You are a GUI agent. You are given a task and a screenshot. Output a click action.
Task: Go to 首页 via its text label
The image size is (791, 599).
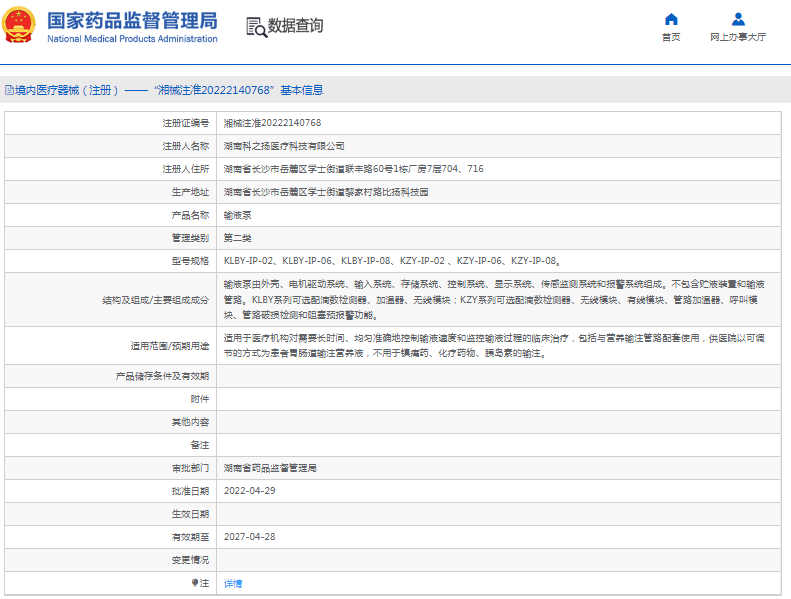[x=671, y=37]
